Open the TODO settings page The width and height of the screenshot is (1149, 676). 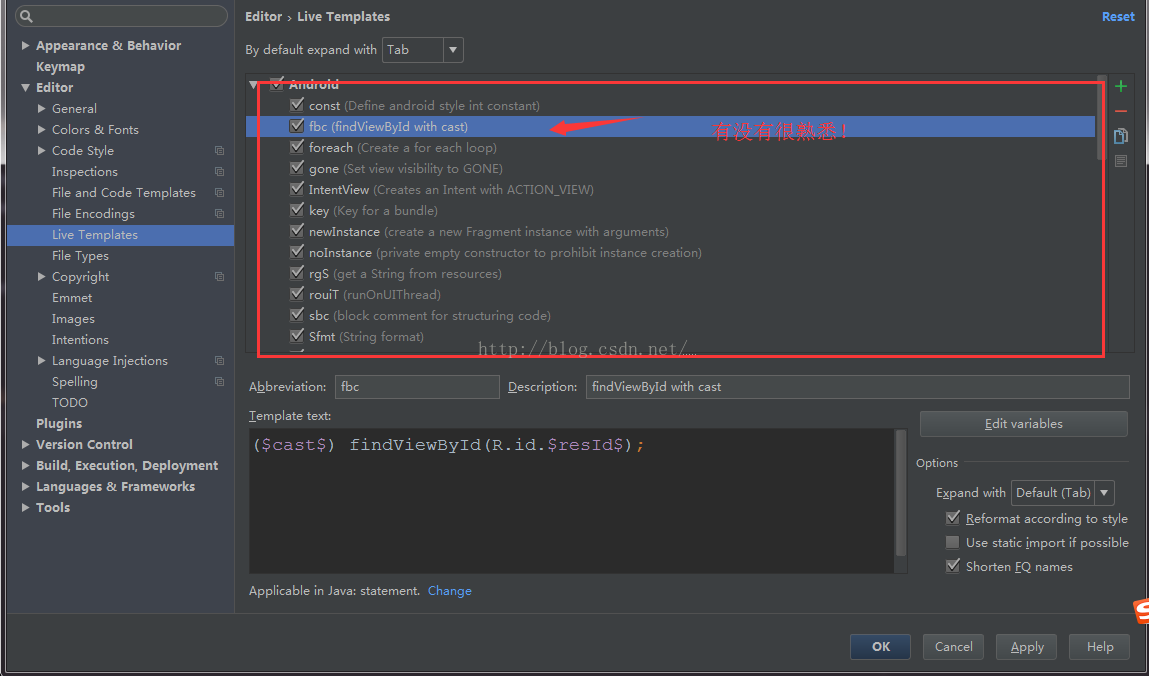point(70,403)
